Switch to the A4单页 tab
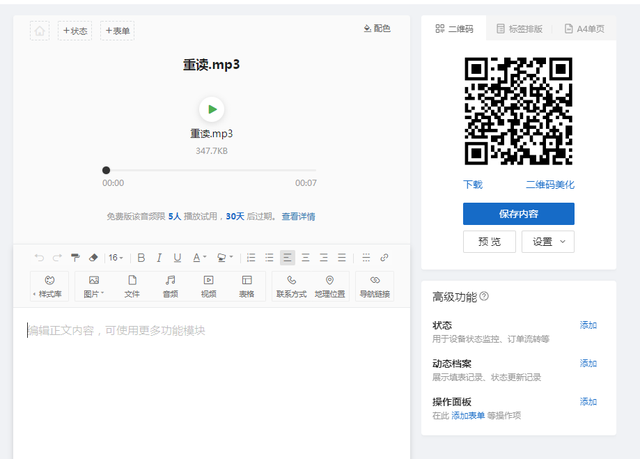Viewport: 640px width, 459px height. point(584,29)
